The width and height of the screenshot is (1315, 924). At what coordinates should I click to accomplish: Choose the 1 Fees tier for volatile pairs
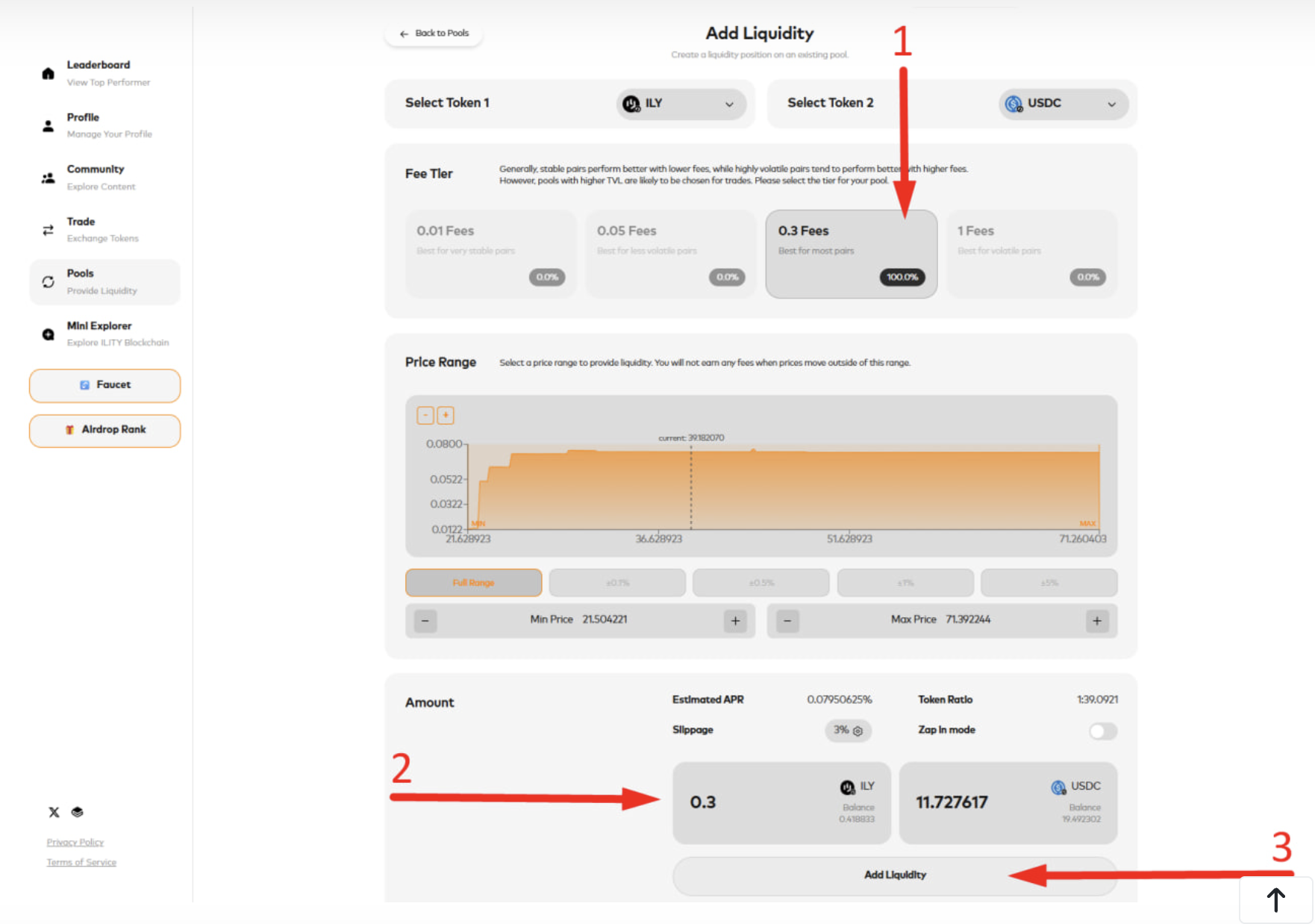(1031, 254)
